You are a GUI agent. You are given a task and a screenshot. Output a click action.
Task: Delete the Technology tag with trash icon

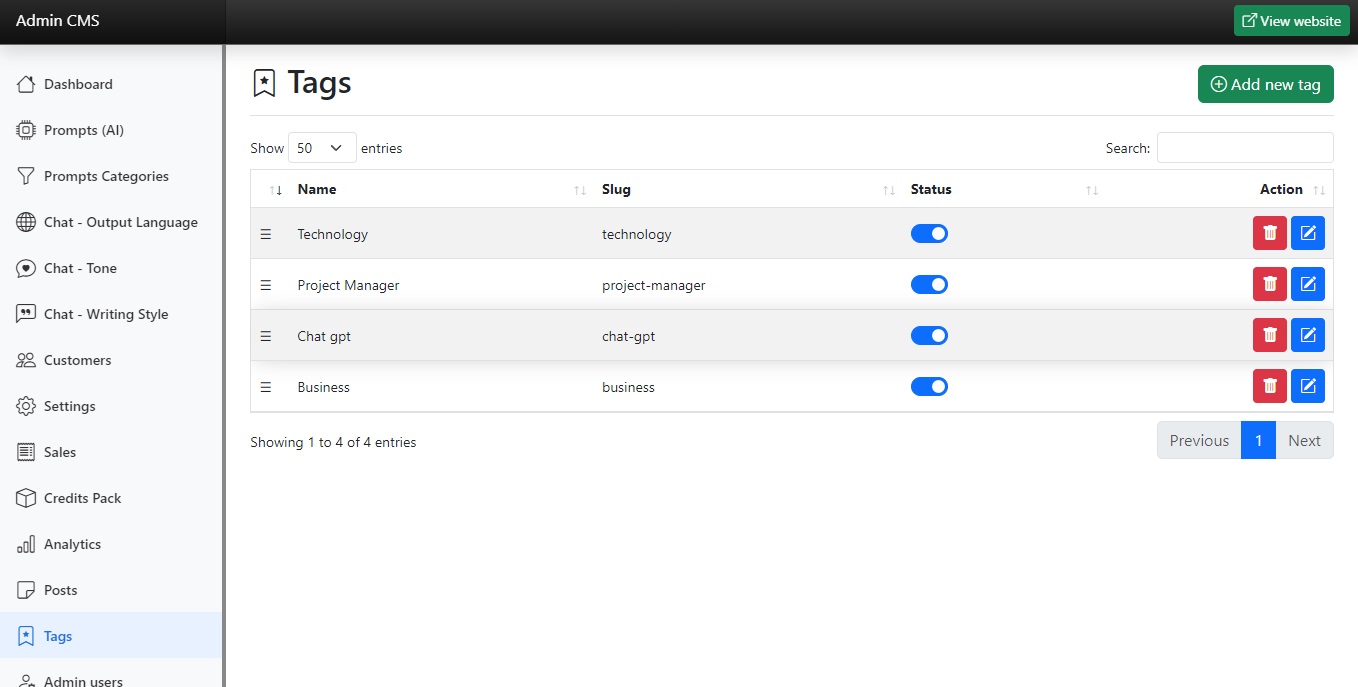[1269, 233]
